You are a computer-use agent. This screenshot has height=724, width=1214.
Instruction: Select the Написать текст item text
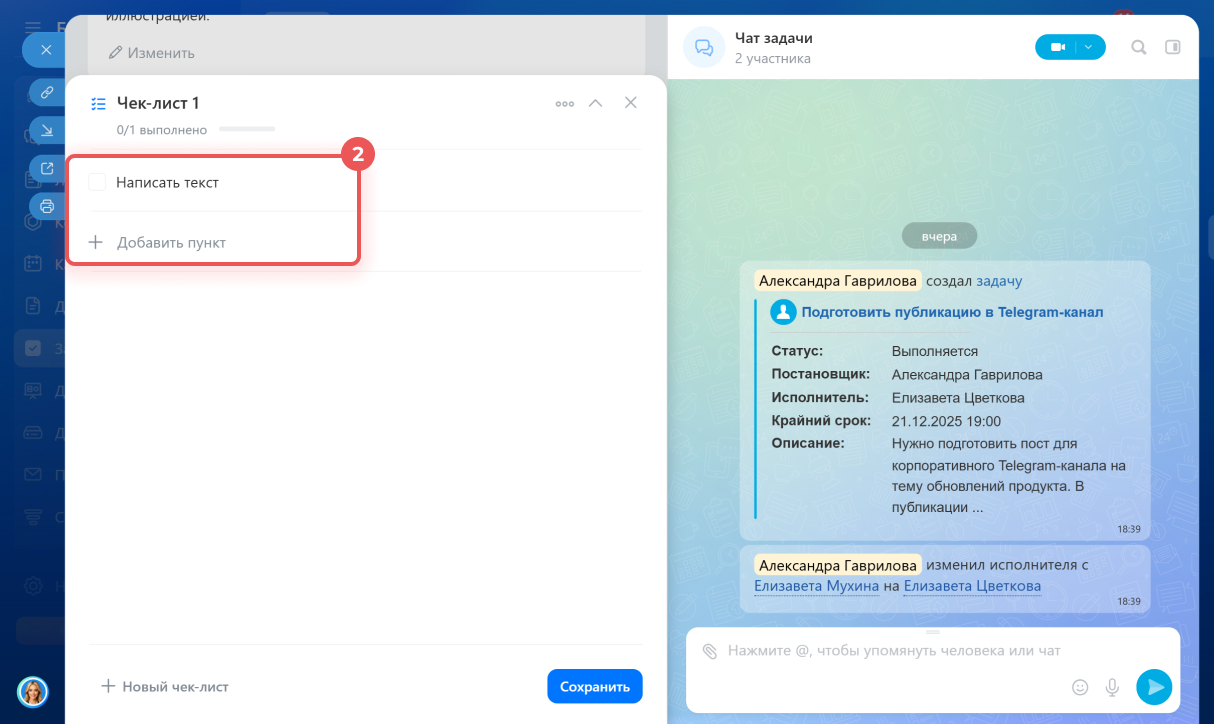tap(167, 182)
